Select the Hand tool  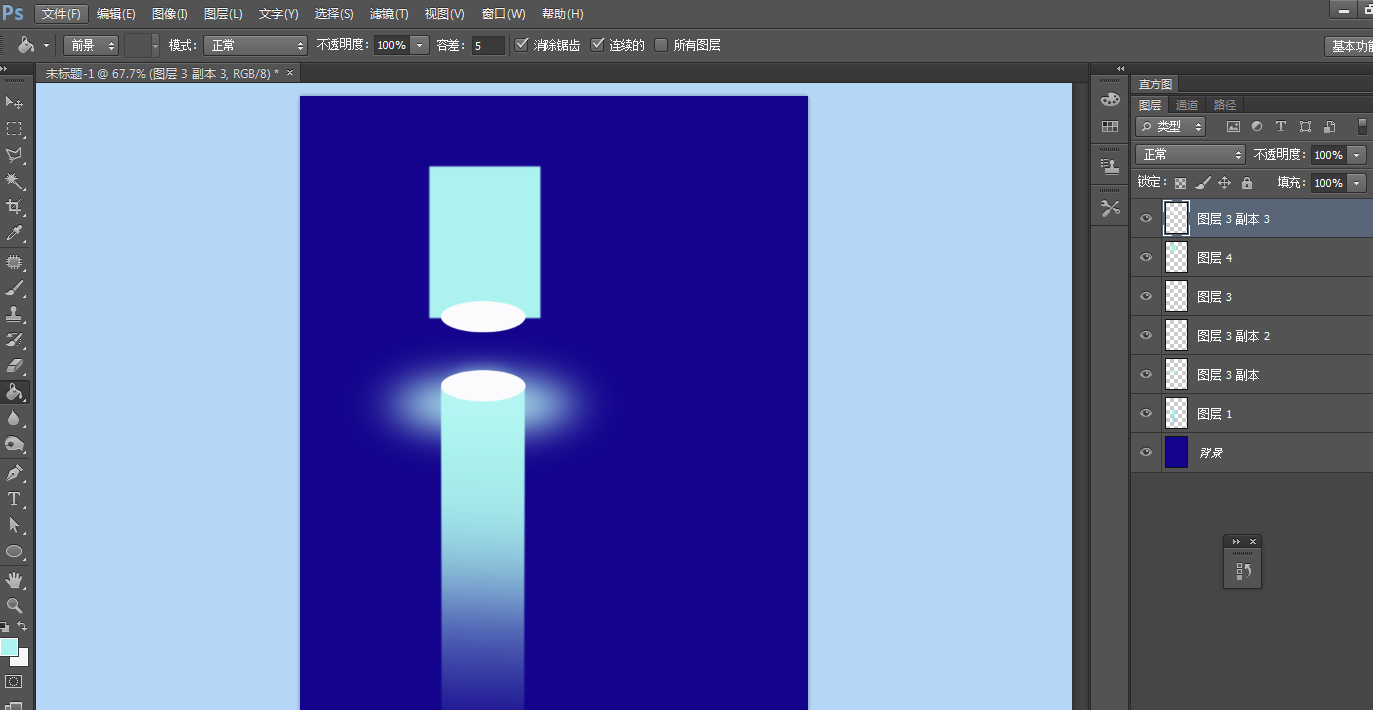[14, 579]
